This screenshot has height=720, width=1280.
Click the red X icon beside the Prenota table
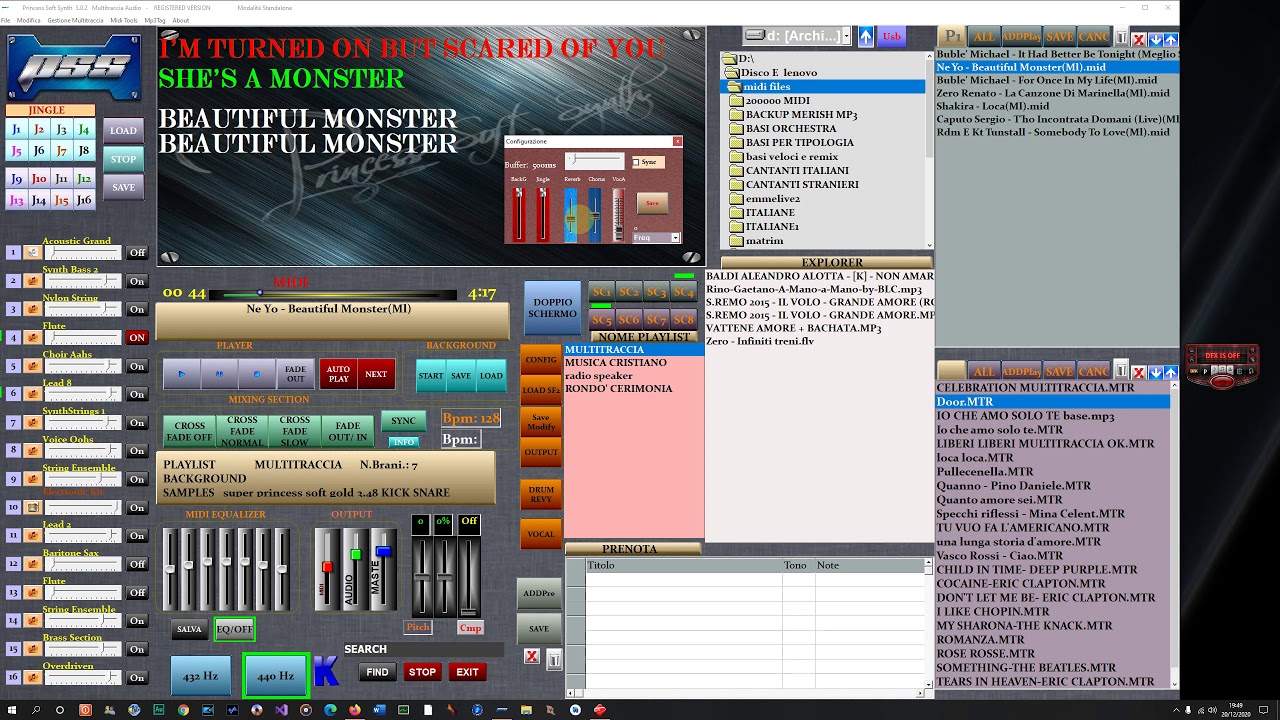(532, 656)
